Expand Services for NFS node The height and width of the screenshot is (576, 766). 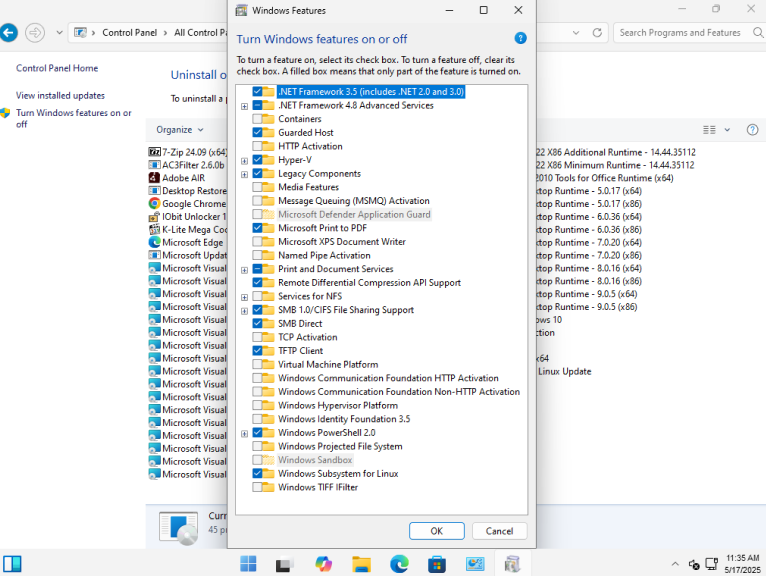pyautogui.click(x=244, y=297)
